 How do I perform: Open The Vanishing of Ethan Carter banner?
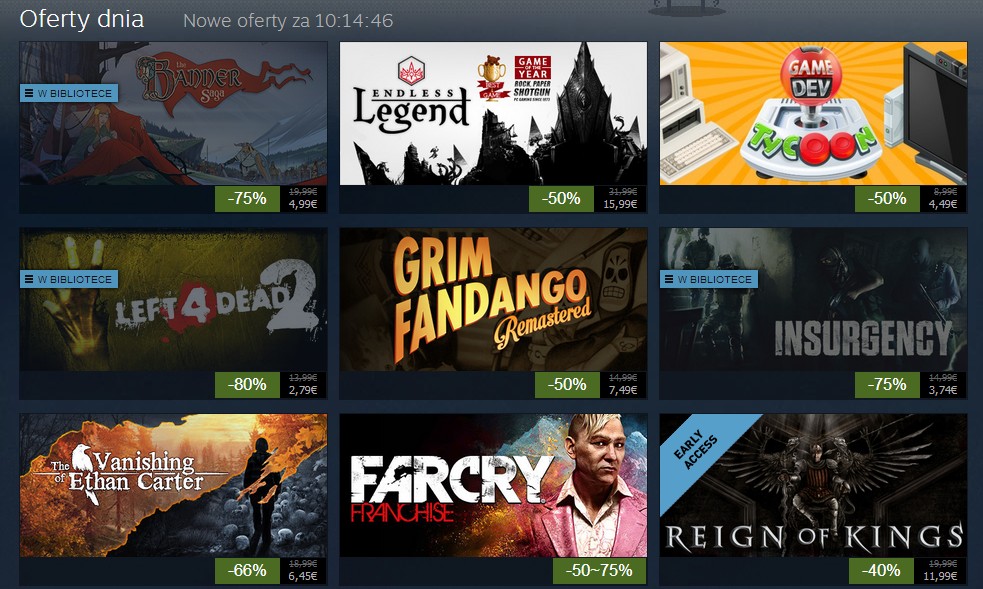pos(173,485)
